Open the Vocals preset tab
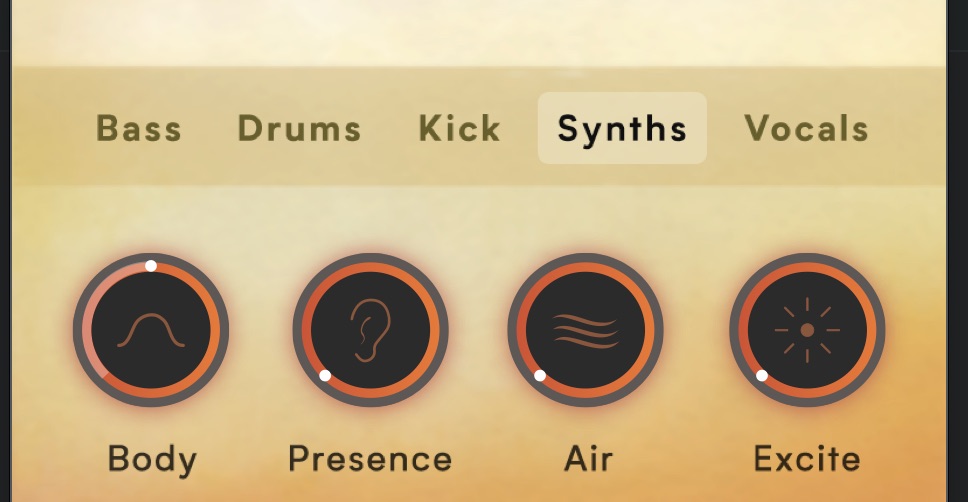 (806, 128)
